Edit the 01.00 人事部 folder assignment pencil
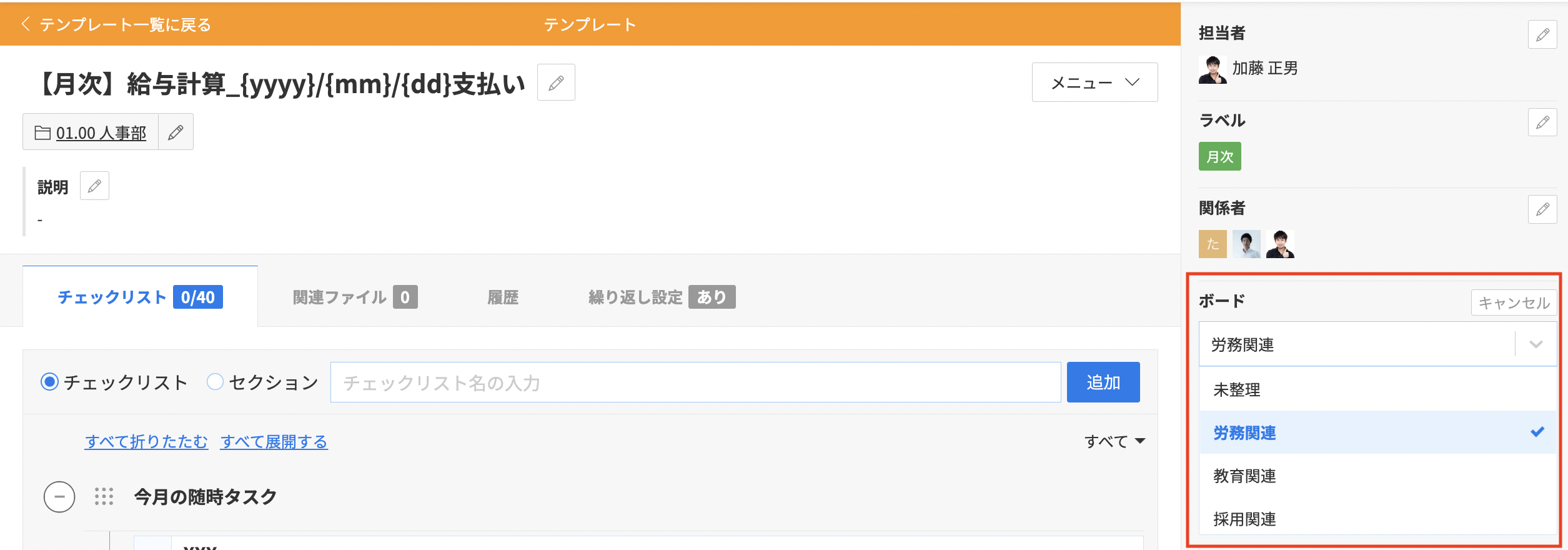Image resolution: width=1568 pixels, height=550 pixels. click(176, 132)
